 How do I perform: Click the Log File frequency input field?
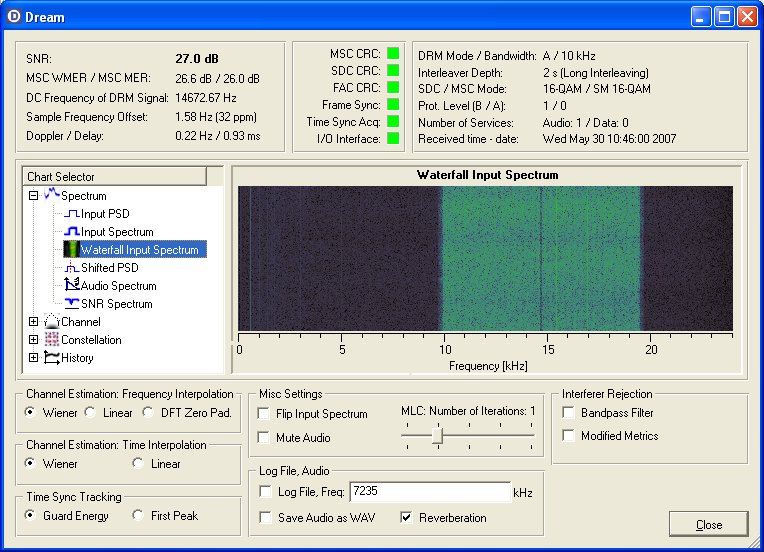[x=428, y=492]
